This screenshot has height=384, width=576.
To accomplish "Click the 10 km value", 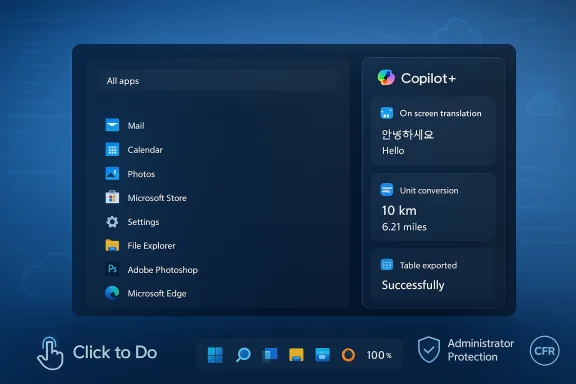I will point(399,211).
